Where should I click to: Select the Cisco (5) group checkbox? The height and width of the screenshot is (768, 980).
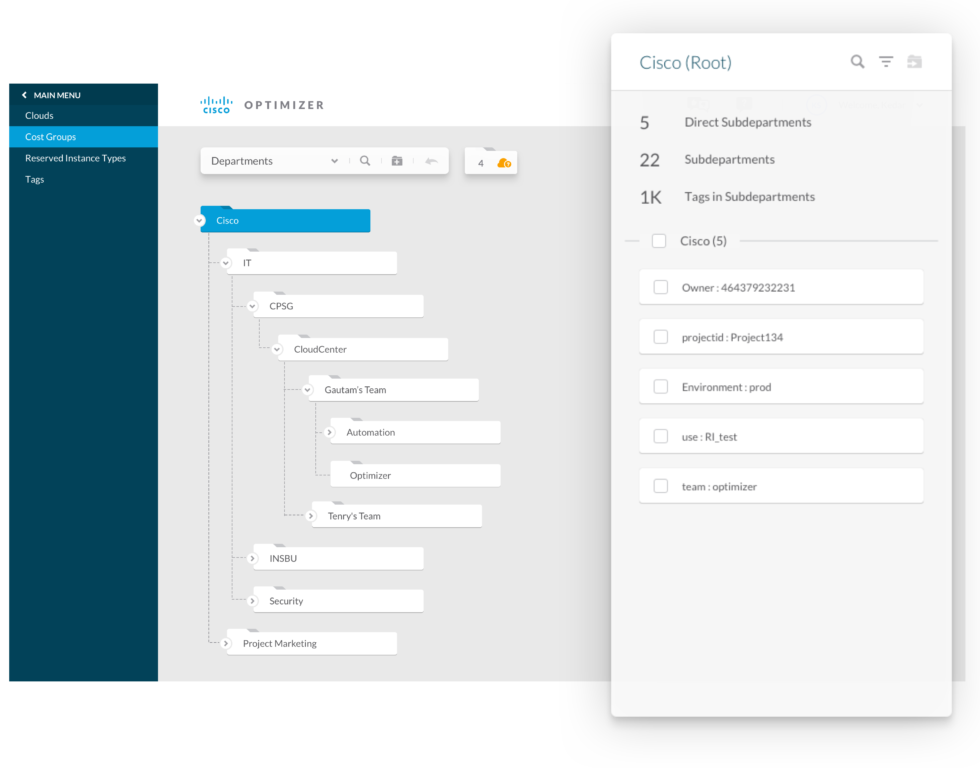point(659,241)
